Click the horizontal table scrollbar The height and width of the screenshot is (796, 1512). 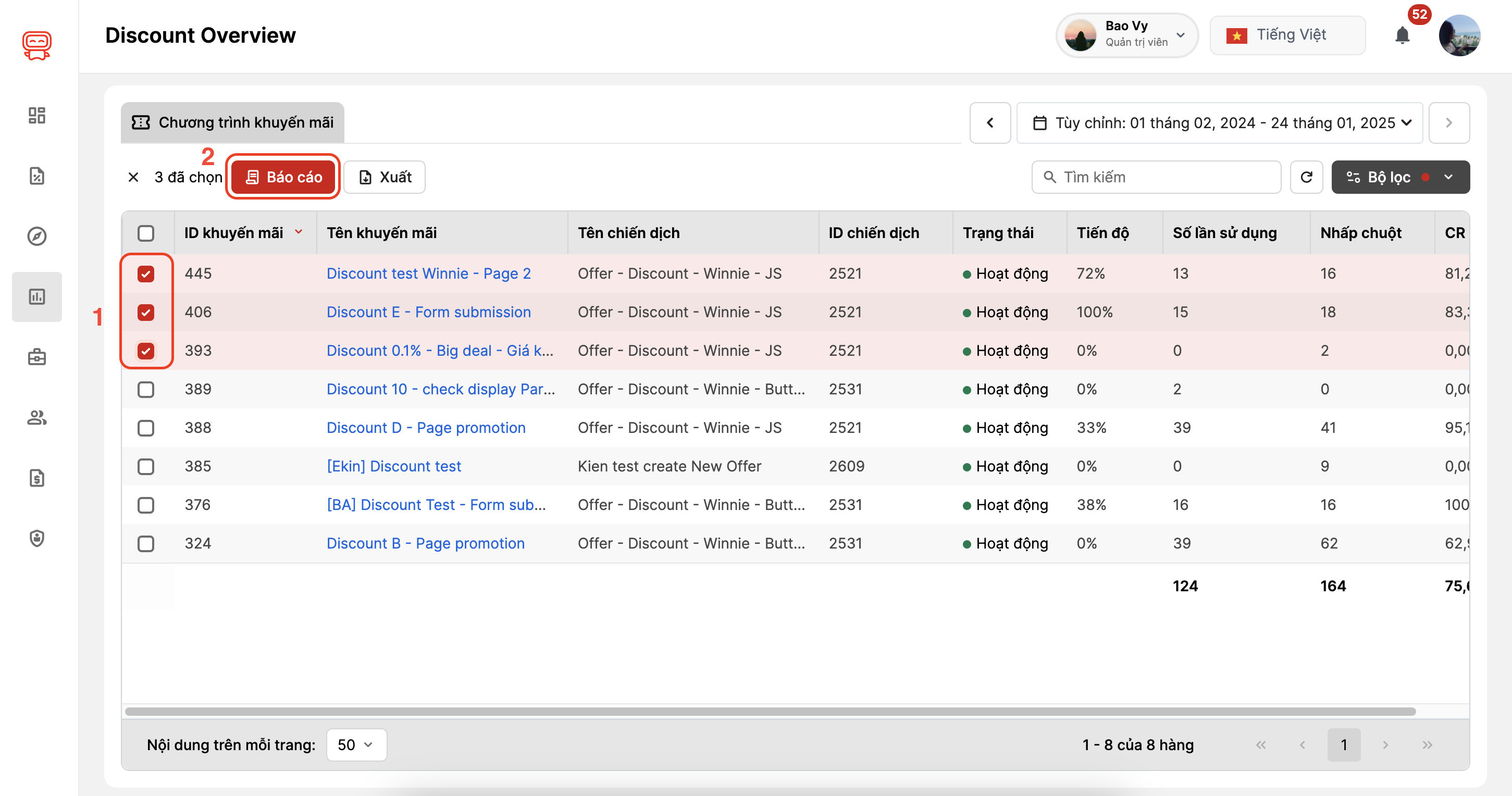[770, 712]
